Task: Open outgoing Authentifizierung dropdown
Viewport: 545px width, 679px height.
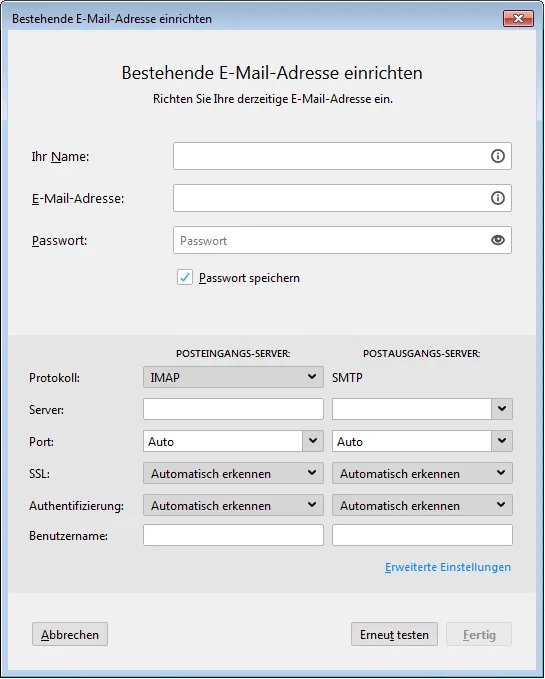Action: click(x=422, y=505)
